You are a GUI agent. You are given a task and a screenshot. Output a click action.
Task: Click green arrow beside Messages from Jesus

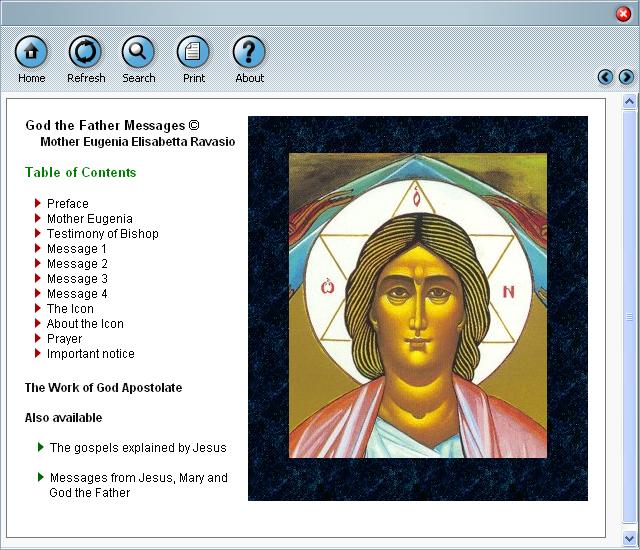(40, 477)
